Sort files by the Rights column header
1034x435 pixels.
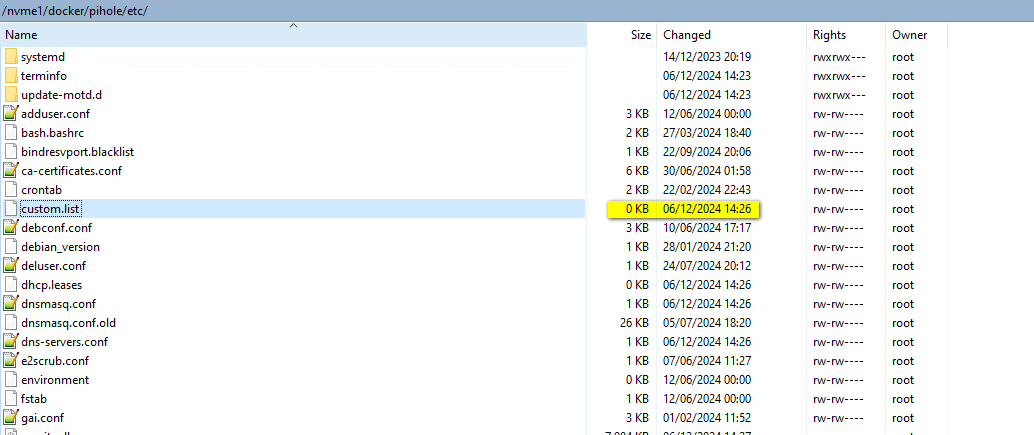[845, 35]
